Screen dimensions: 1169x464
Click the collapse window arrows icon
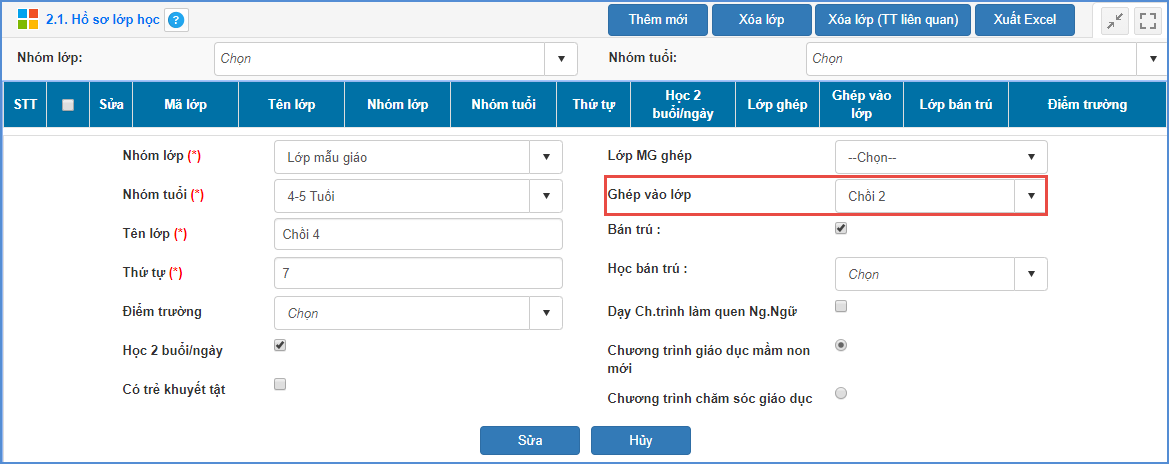coord(1115,21)
